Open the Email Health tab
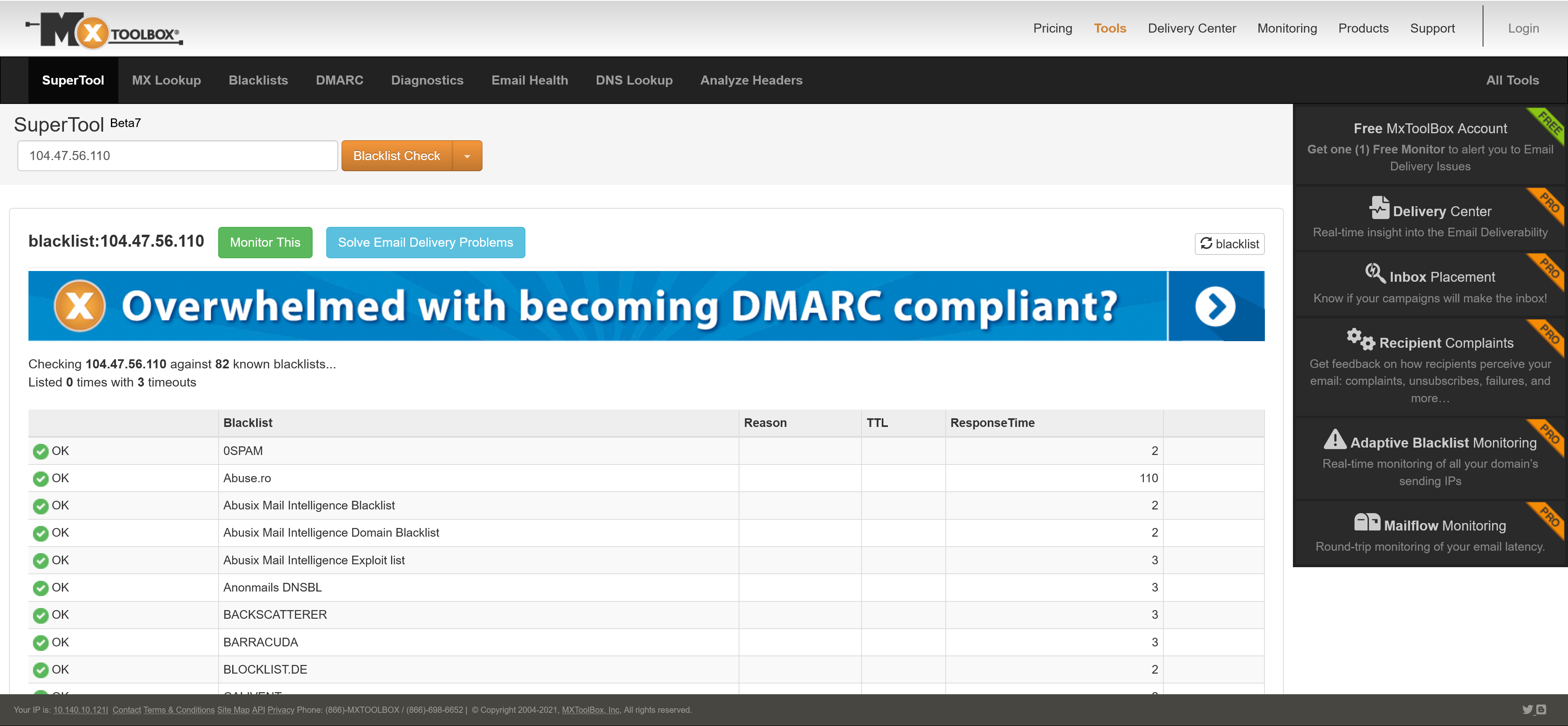Screen dimensions: 1568x726 coord(530,80)
